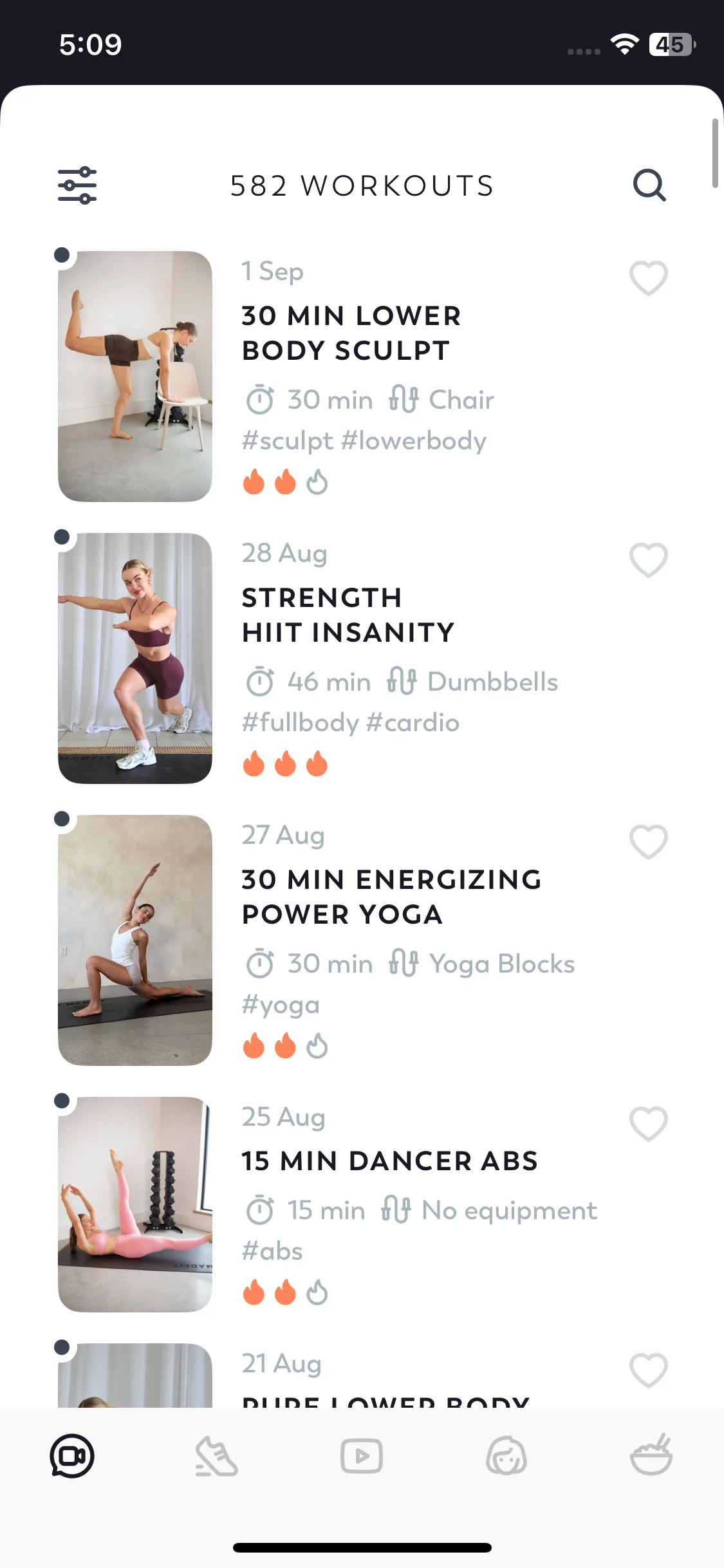Open the video player tab icon

[362, 1456]
